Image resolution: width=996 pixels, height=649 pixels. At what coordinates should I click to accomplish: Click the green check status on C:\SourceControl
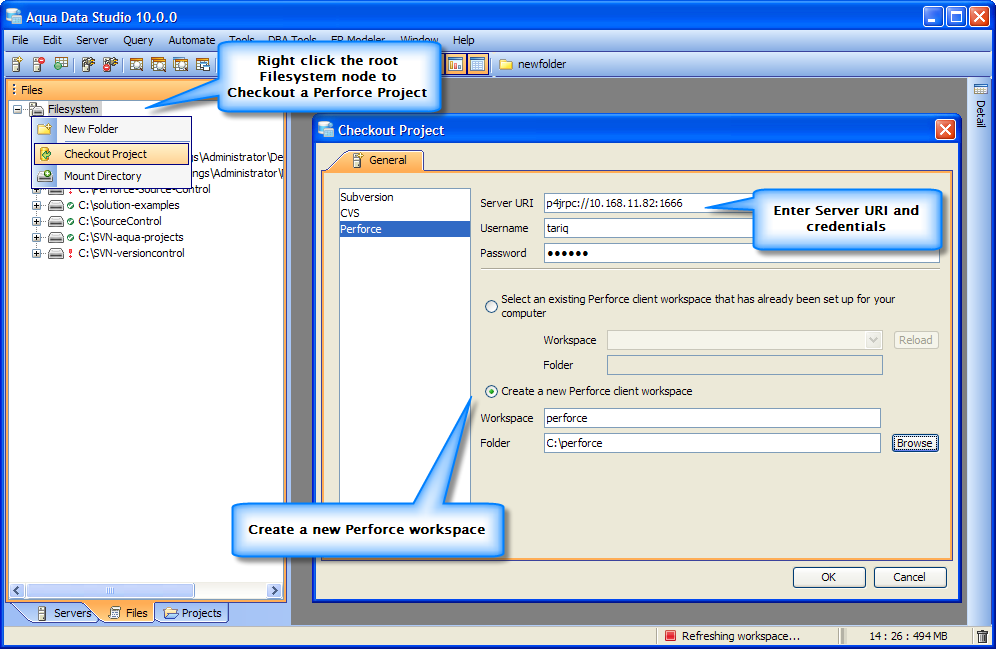coord(71,221)
